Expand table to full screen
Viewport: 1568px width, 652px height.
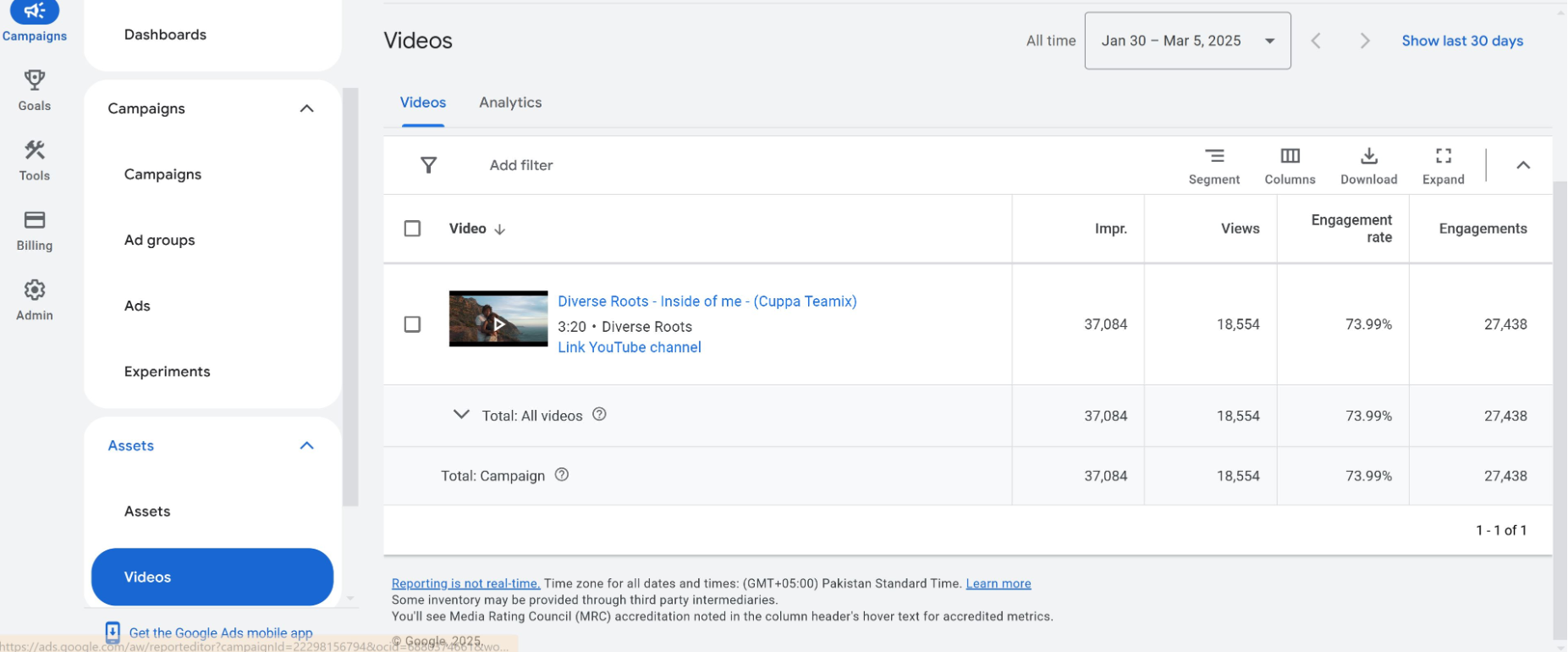(x=1443, y=166)
